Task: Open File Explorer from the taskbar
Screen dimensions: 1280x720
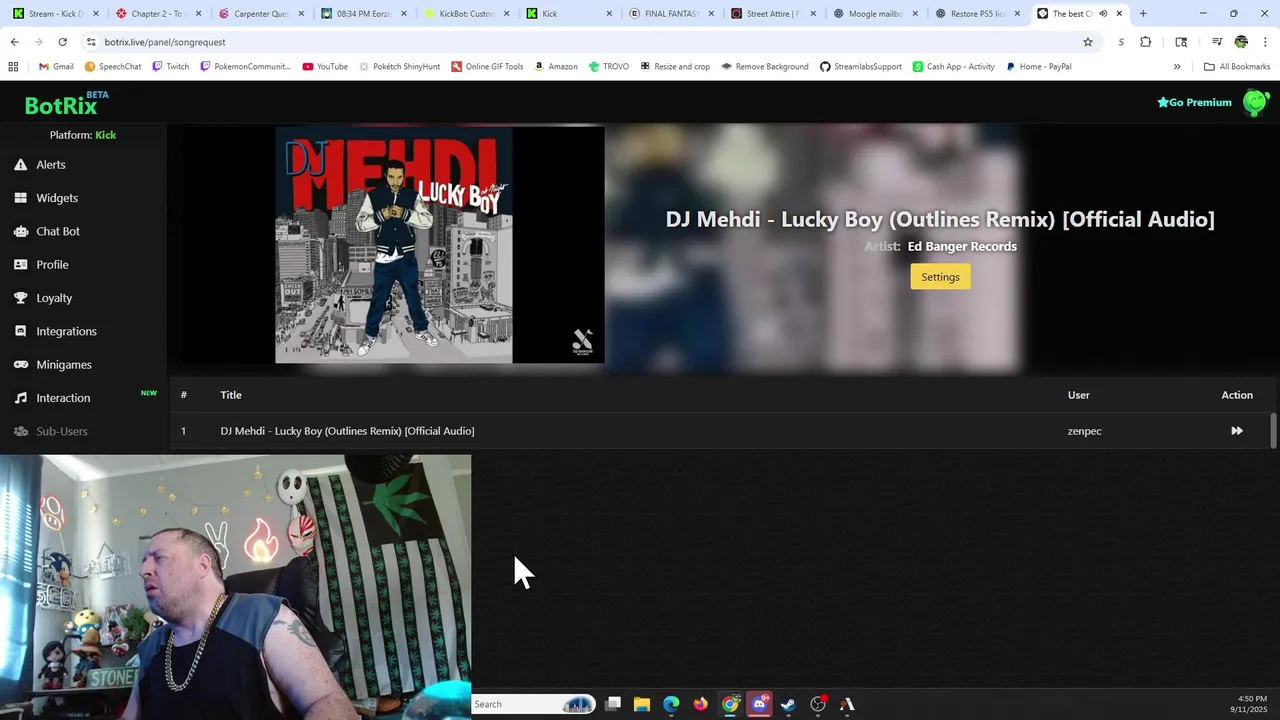Action: 642,704
